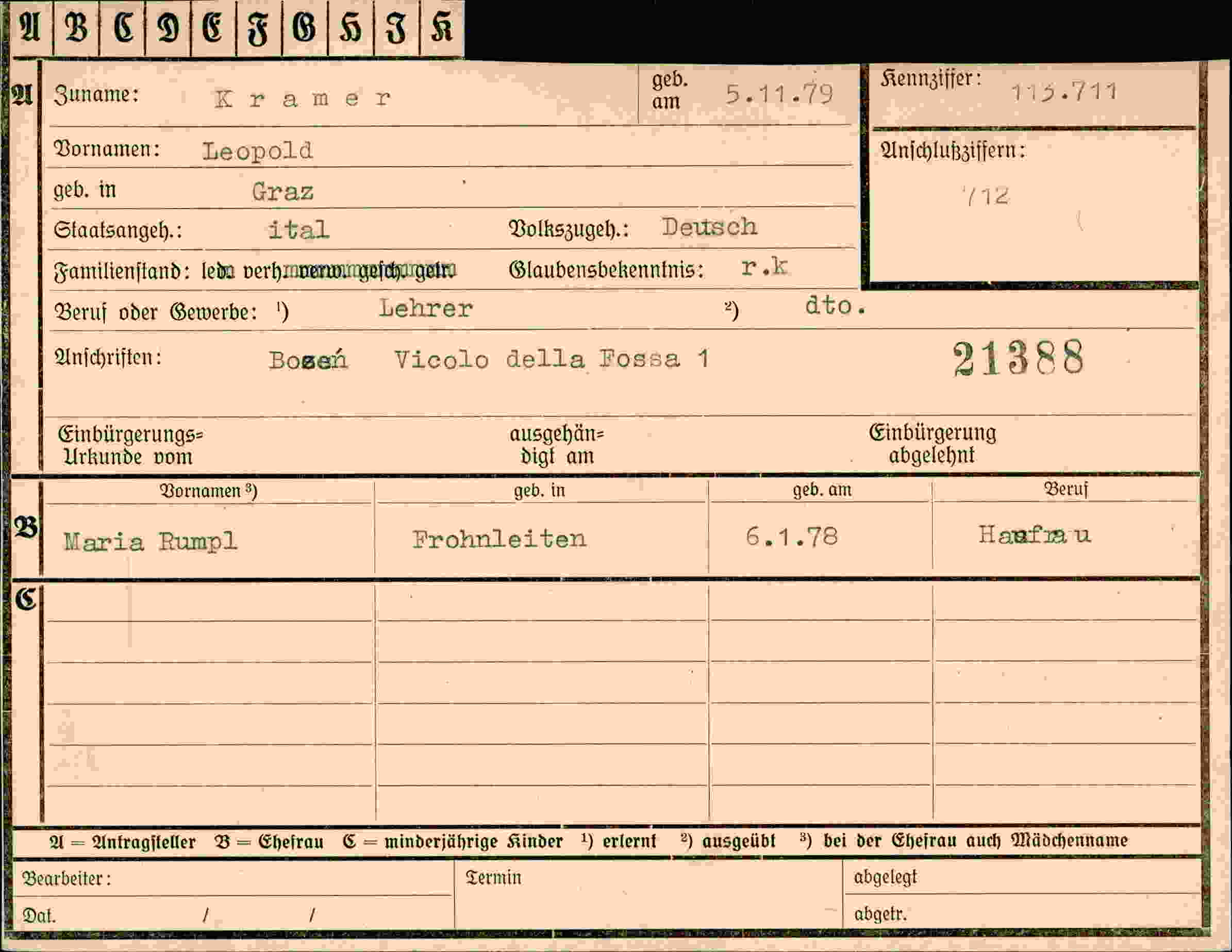Click the 'ausgehändigt am' label

(x=557, y=445)
